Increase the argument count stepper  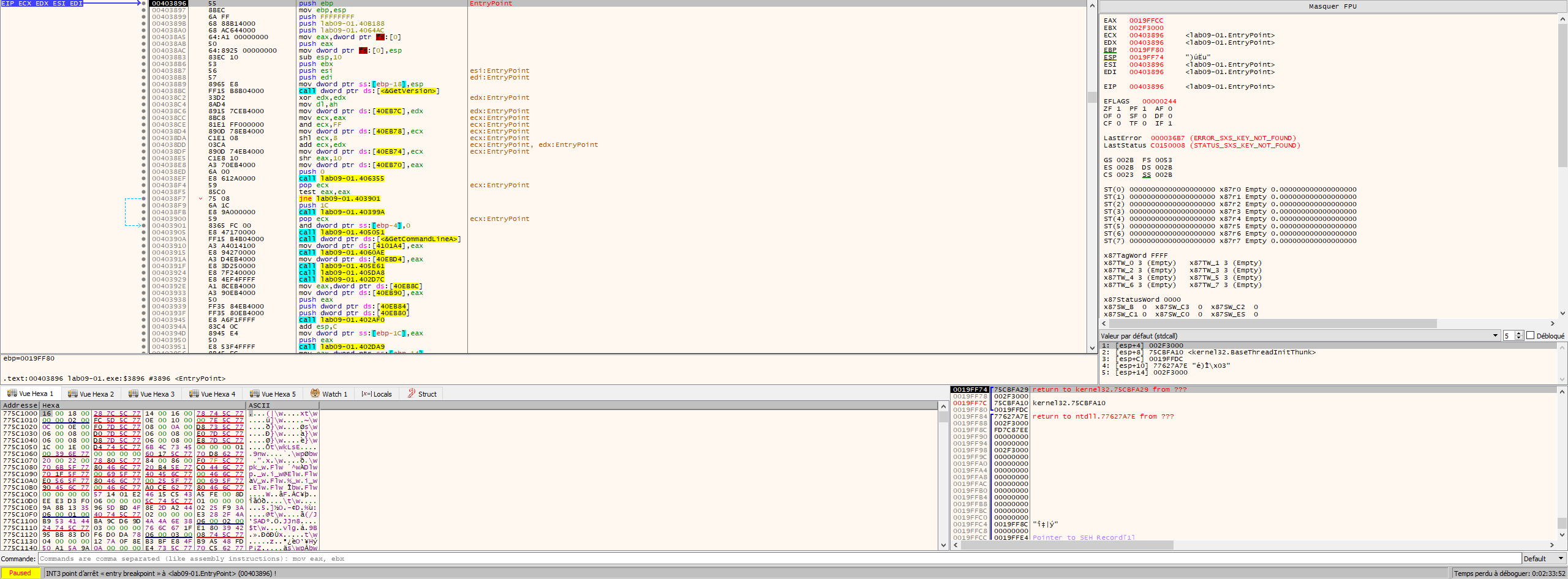pyautogui.click(x=1519, y=333)
